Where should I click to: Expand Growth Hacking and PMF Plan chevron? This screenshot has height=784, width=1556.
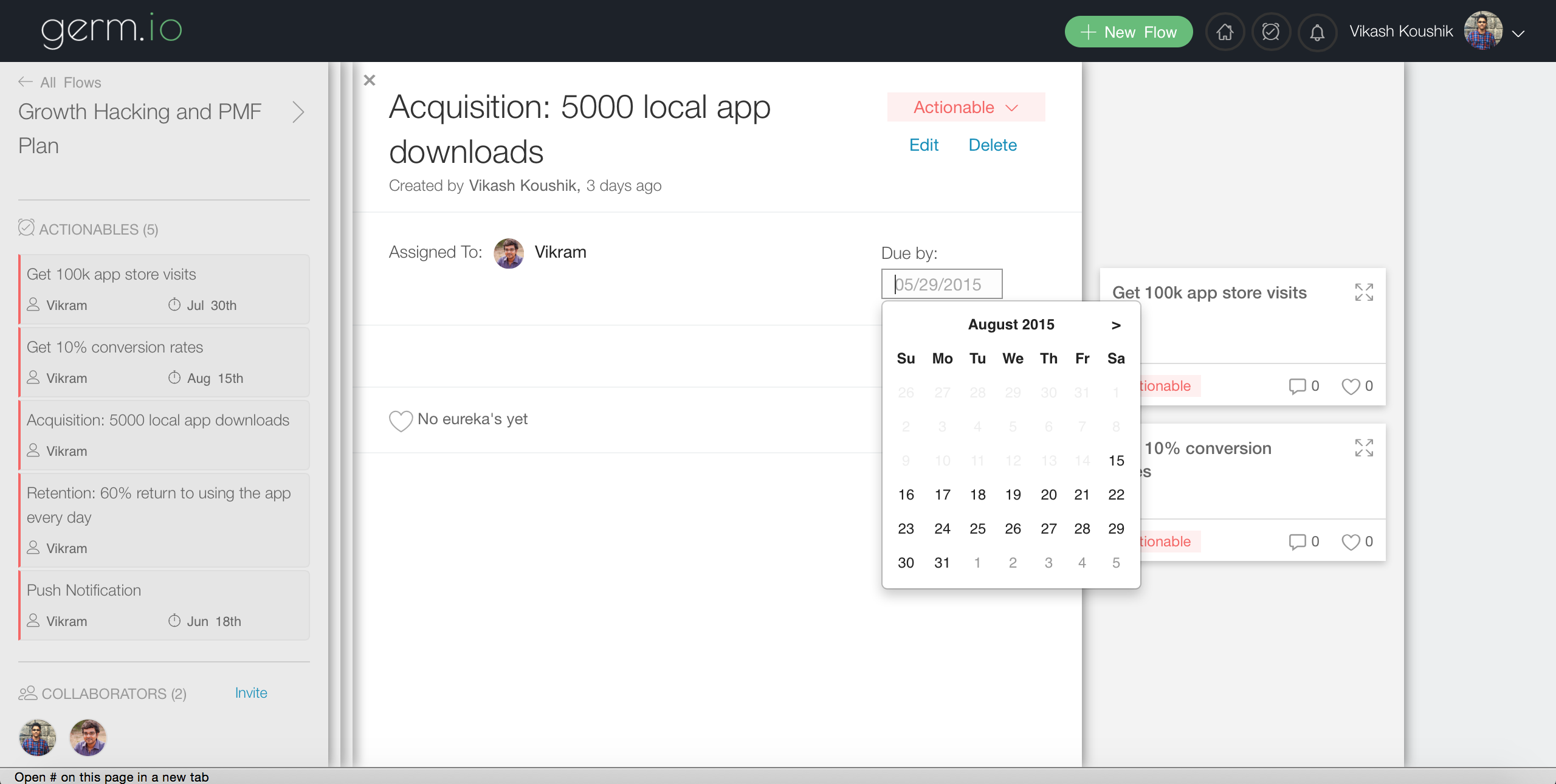(298, 112)
